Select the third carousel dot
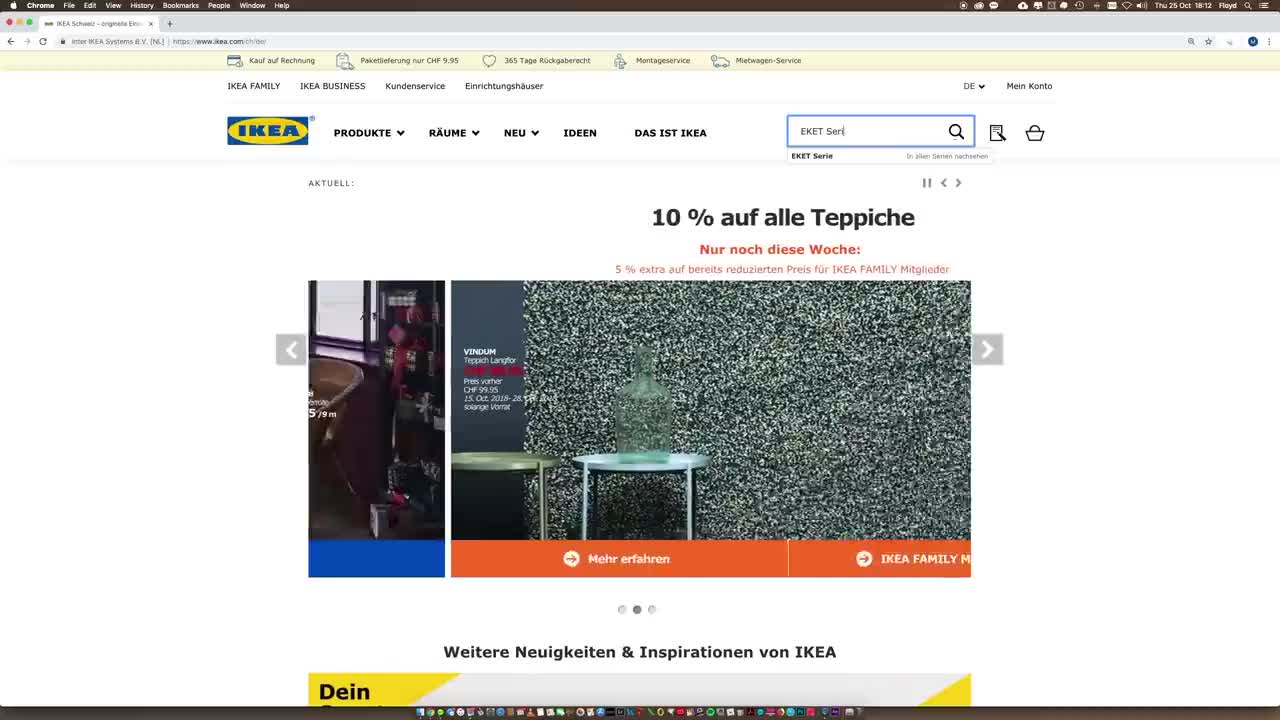The height and width of the screenshot is (720, 1280). pyautogui.click(x=652, y=609)
